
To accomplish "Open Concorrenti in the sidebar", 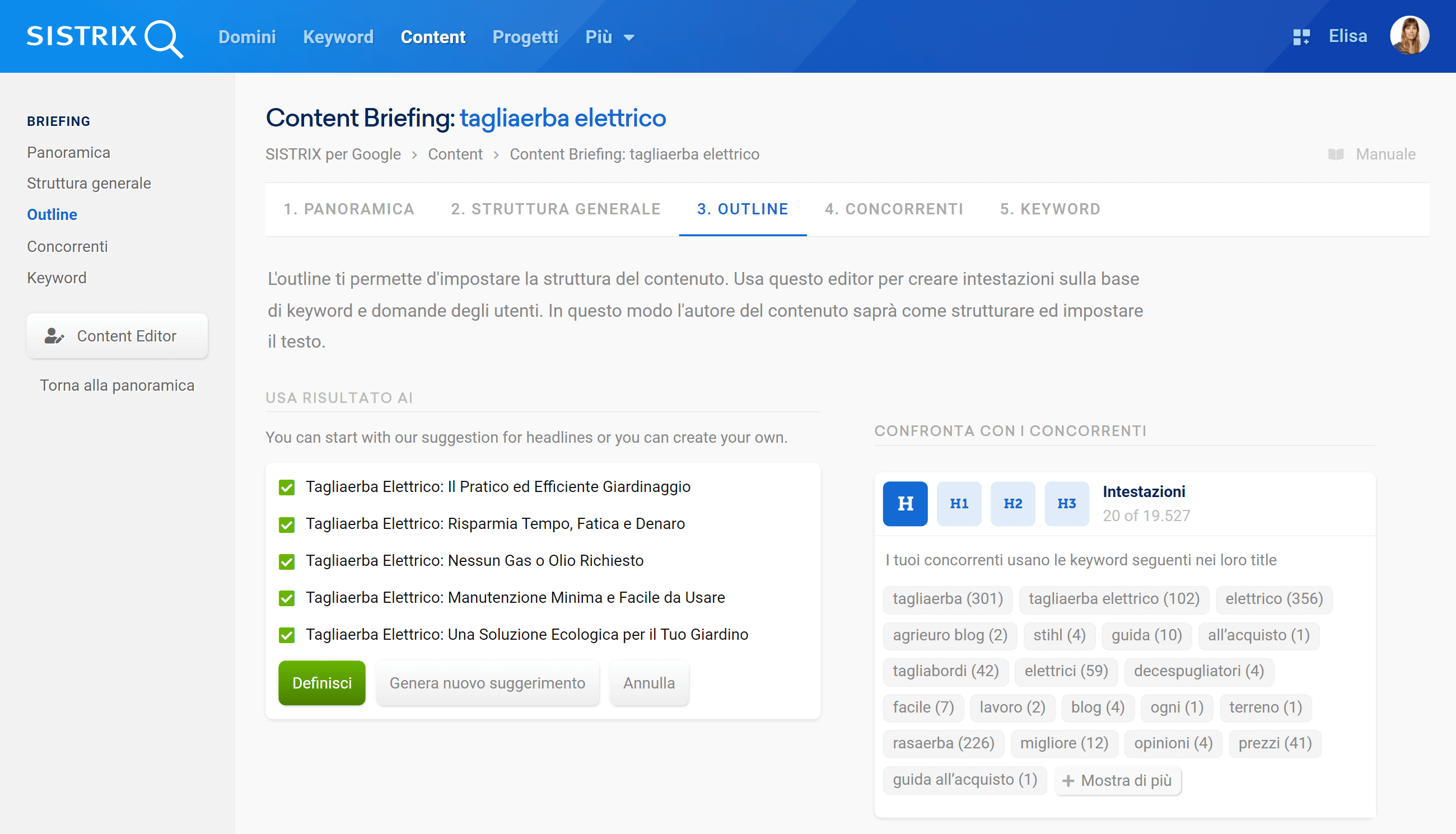I will pyautogui.click(x=67, y=246).
